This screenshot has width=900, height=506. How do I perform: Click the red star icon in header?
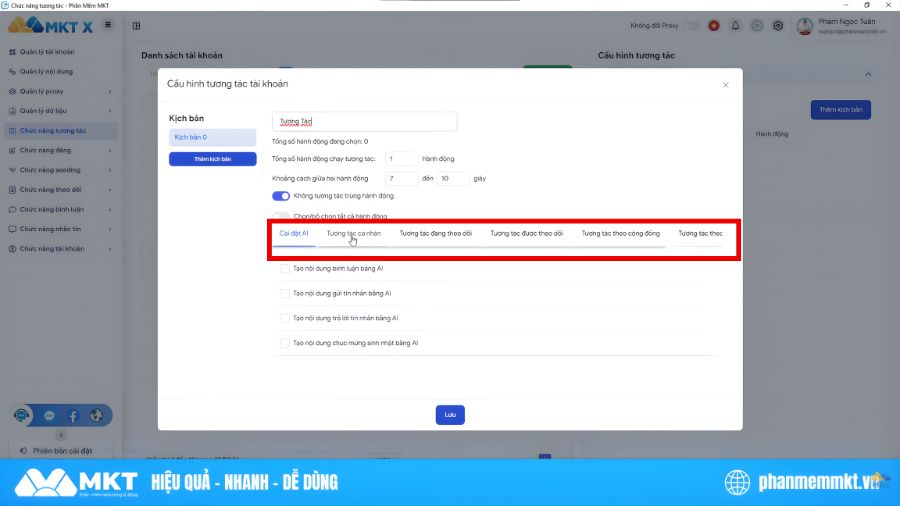pyautogui.click(x=714, y=26)
